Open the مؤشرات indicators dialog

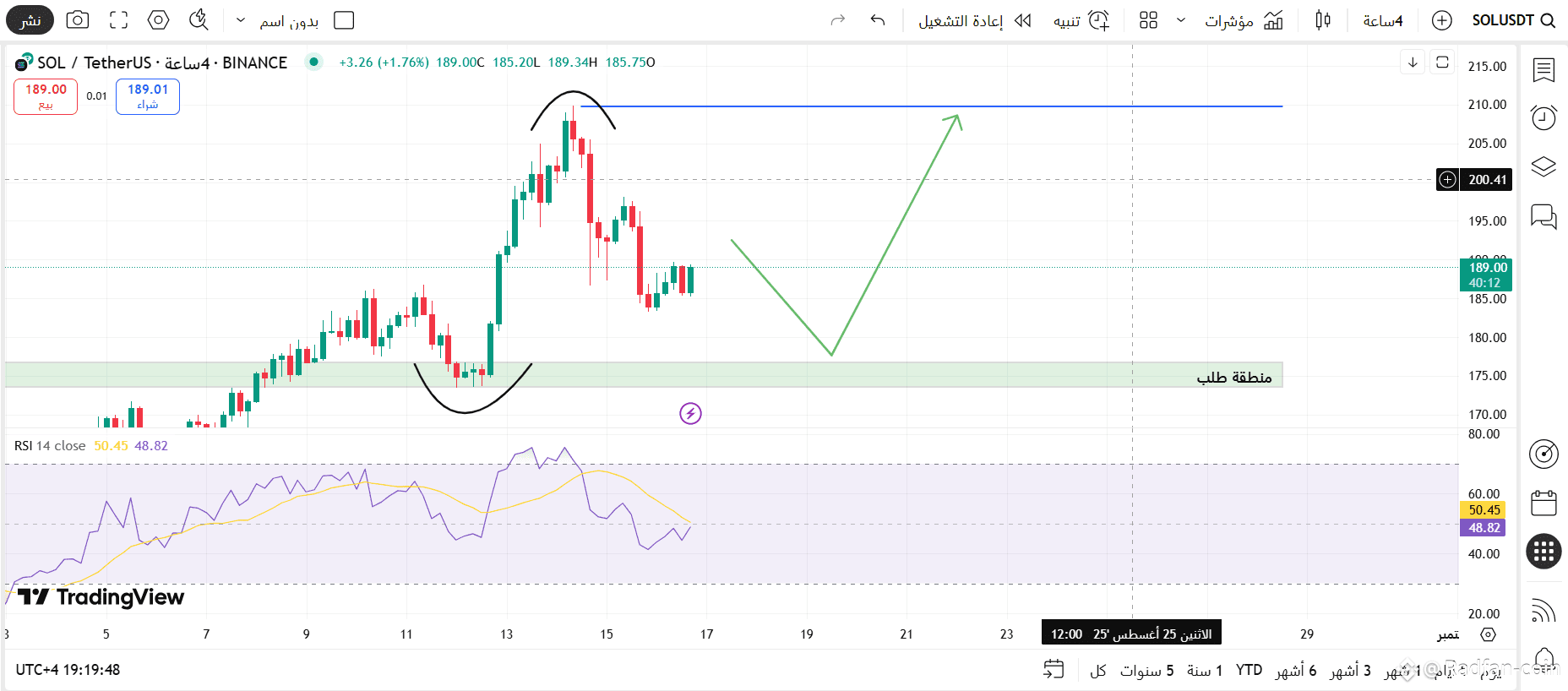tap(1244, 20)
